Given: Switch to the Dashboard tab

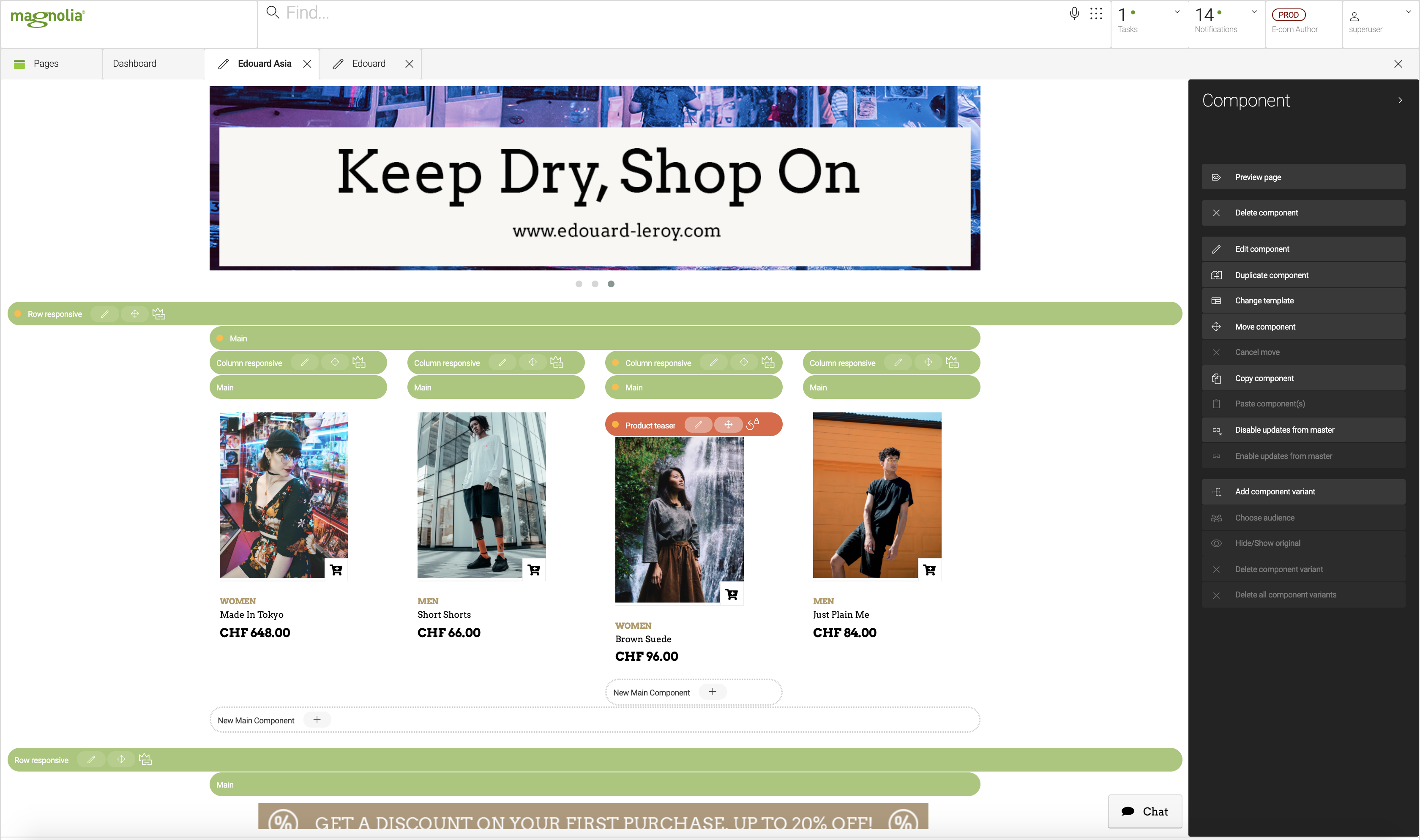Looking at the screenshot, I should tap(135, 63).
